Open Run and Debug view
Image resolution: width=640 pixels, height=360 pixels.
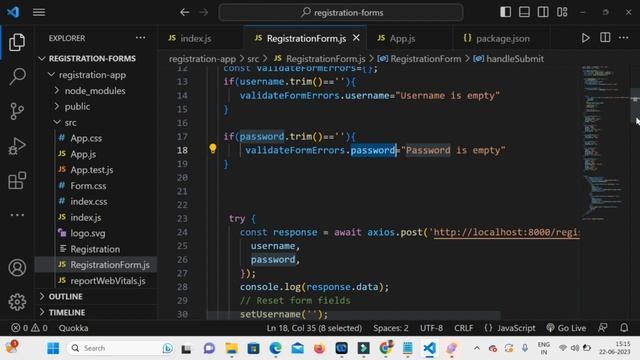17,146
